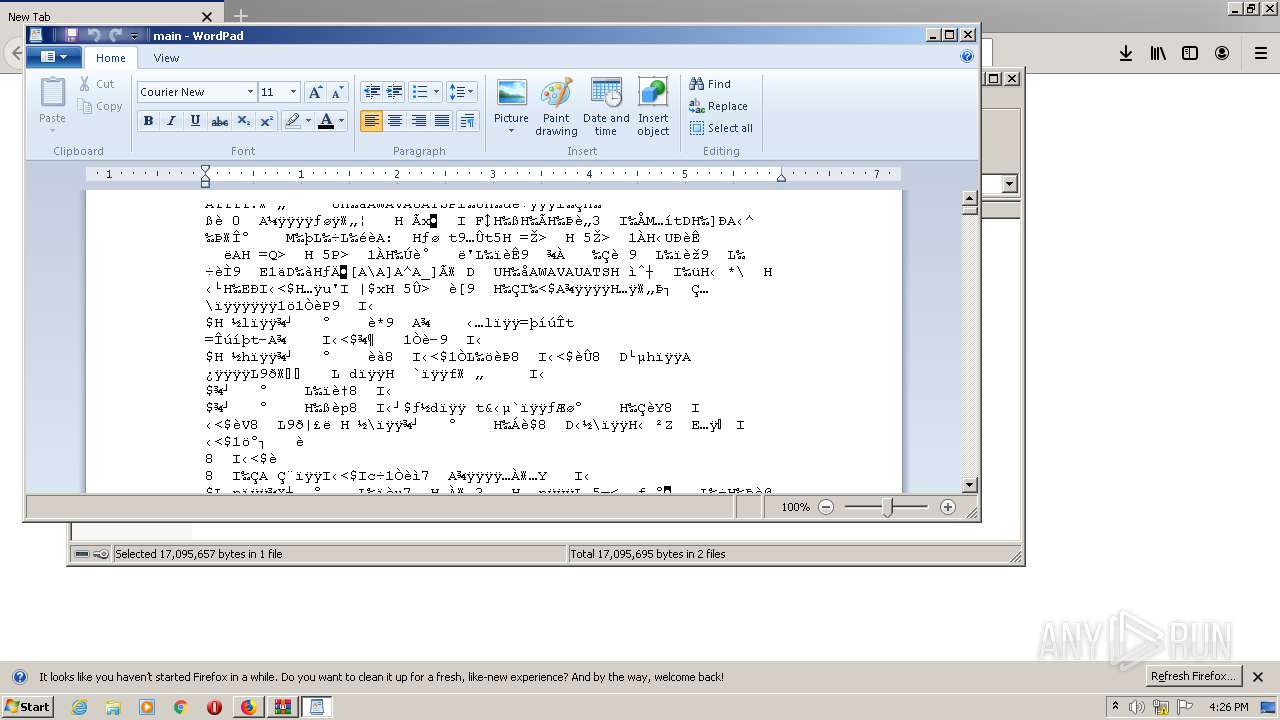
Task: Toggle Strikethrough formatting
Action: tap(219, 121)
